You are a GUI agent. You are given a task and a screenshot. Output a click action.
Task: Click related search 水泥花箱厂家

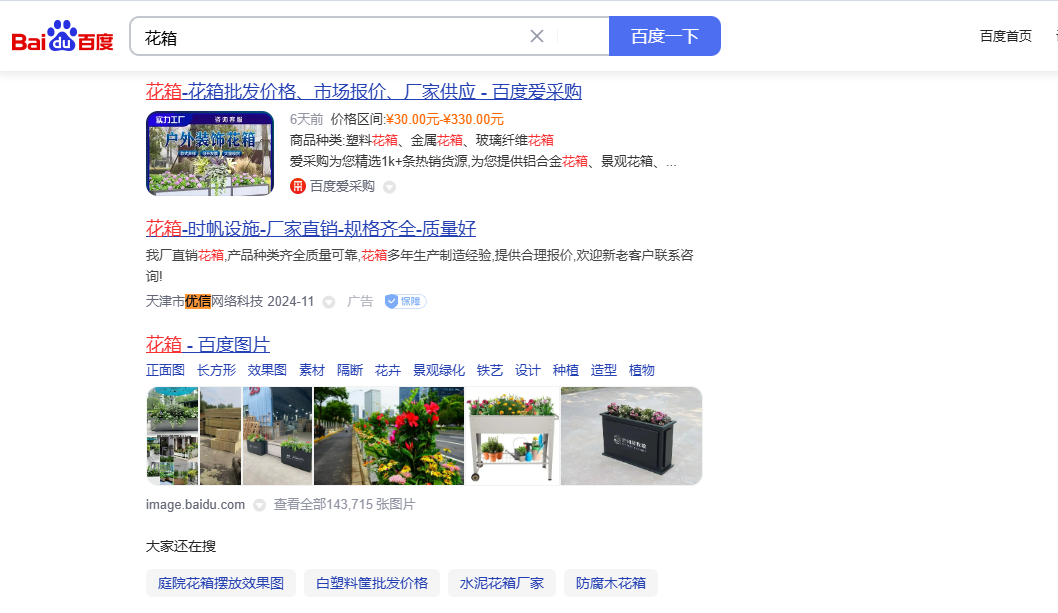501,583
